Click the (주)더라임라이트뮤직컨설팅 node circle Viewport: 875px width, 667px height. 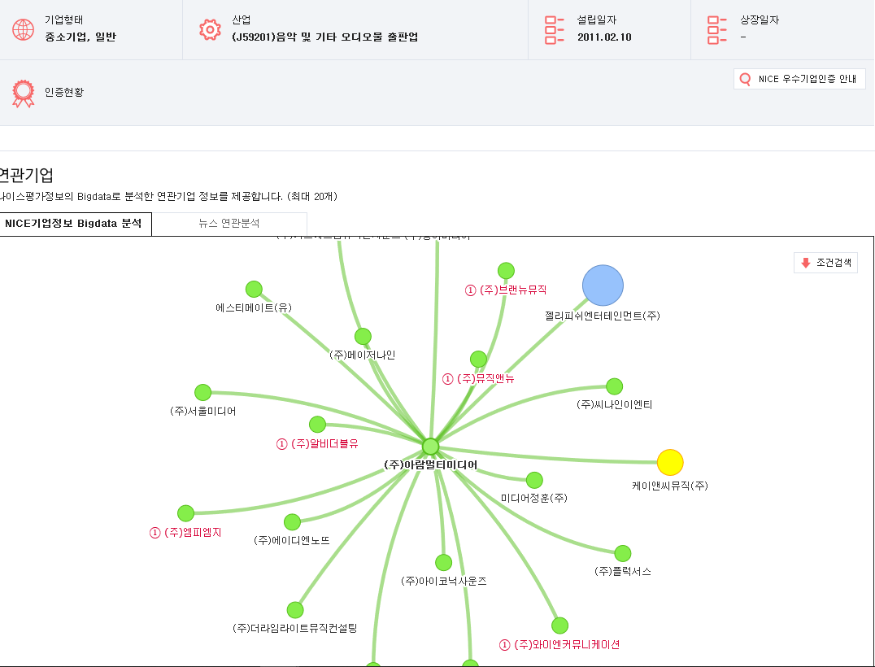pos(295,610)
